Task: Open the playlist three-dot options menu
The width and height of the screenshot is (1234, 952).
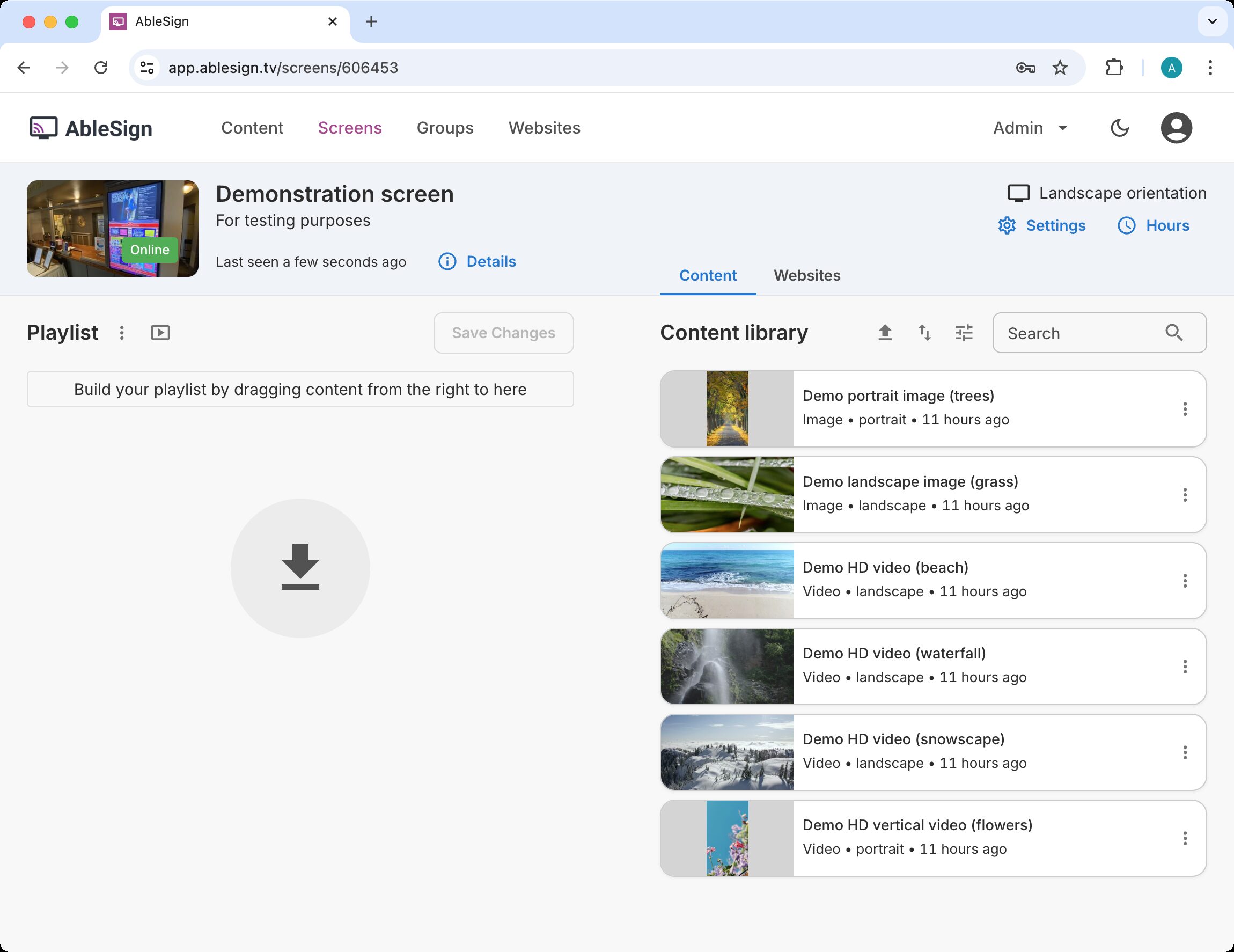Action: [121, 332]
